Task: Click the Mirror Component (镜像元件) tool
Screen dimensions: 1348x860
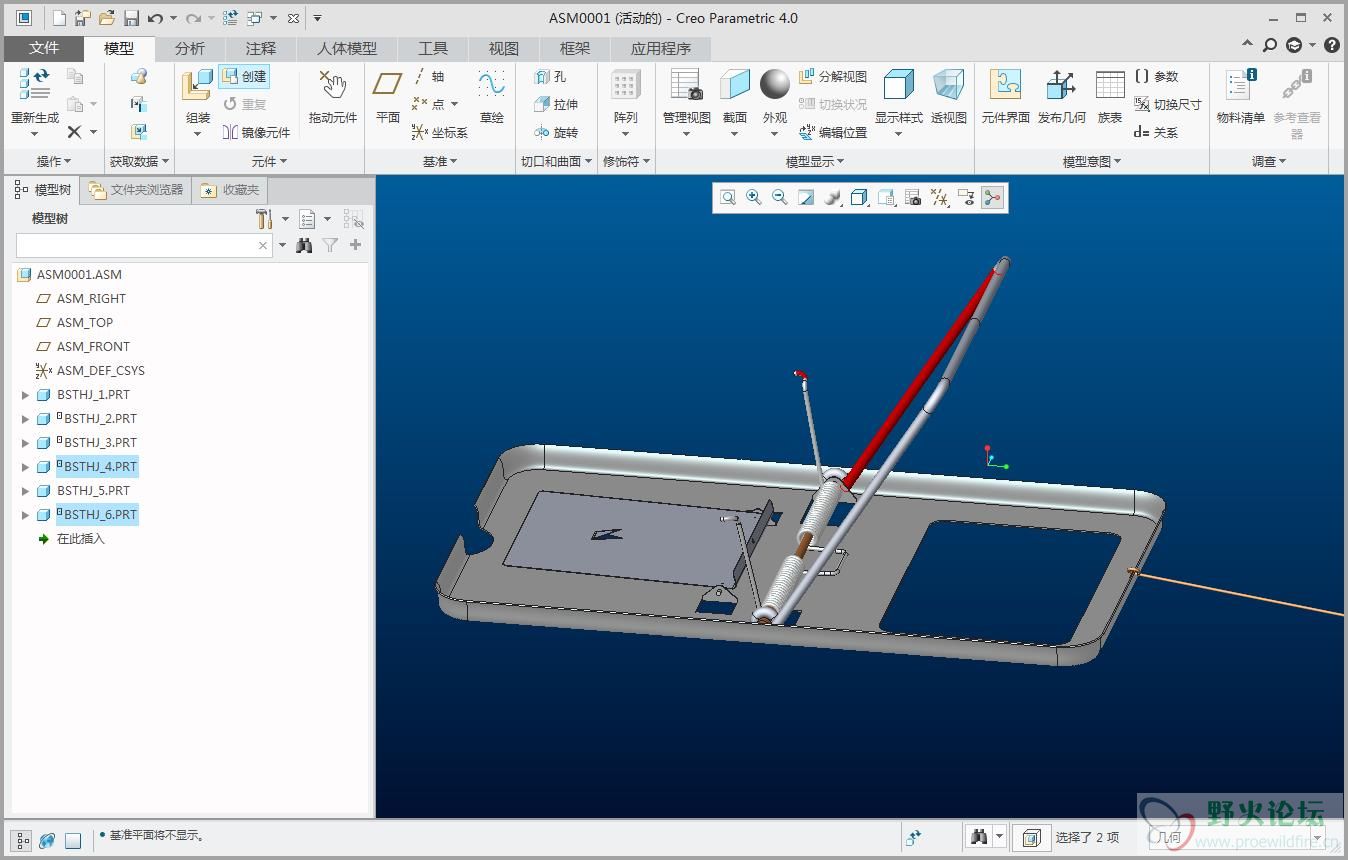Action: pos(256,132)
